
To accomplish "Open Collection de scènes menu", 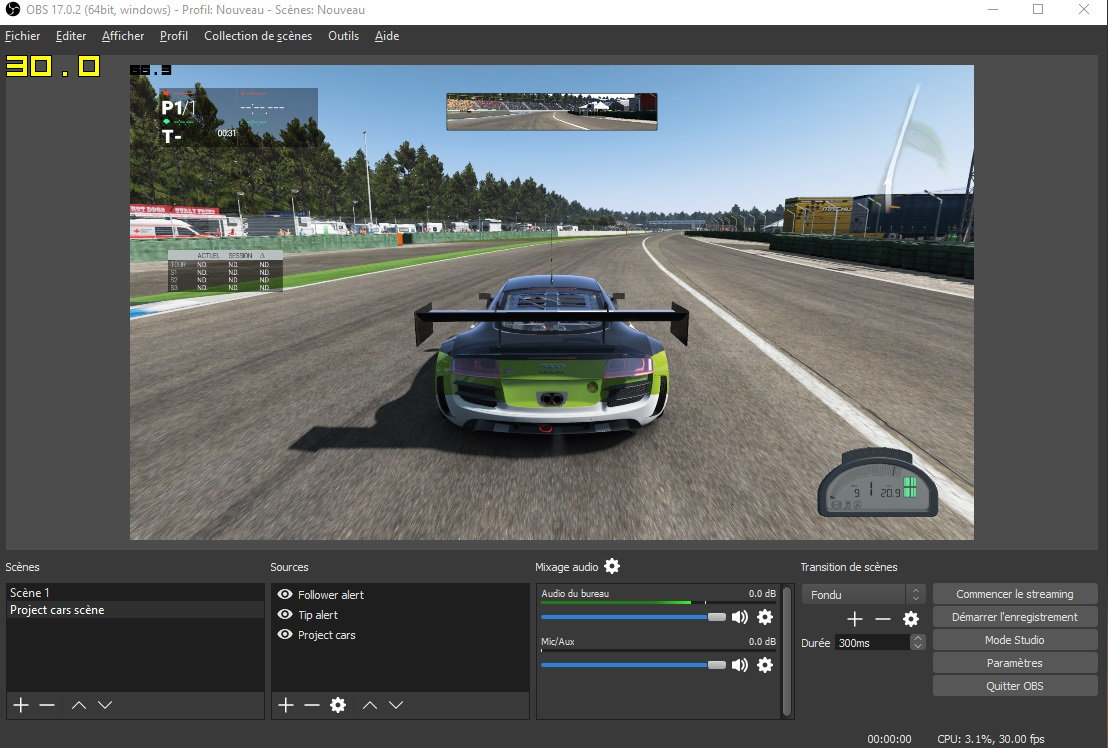I will click(x=258, y=36).
